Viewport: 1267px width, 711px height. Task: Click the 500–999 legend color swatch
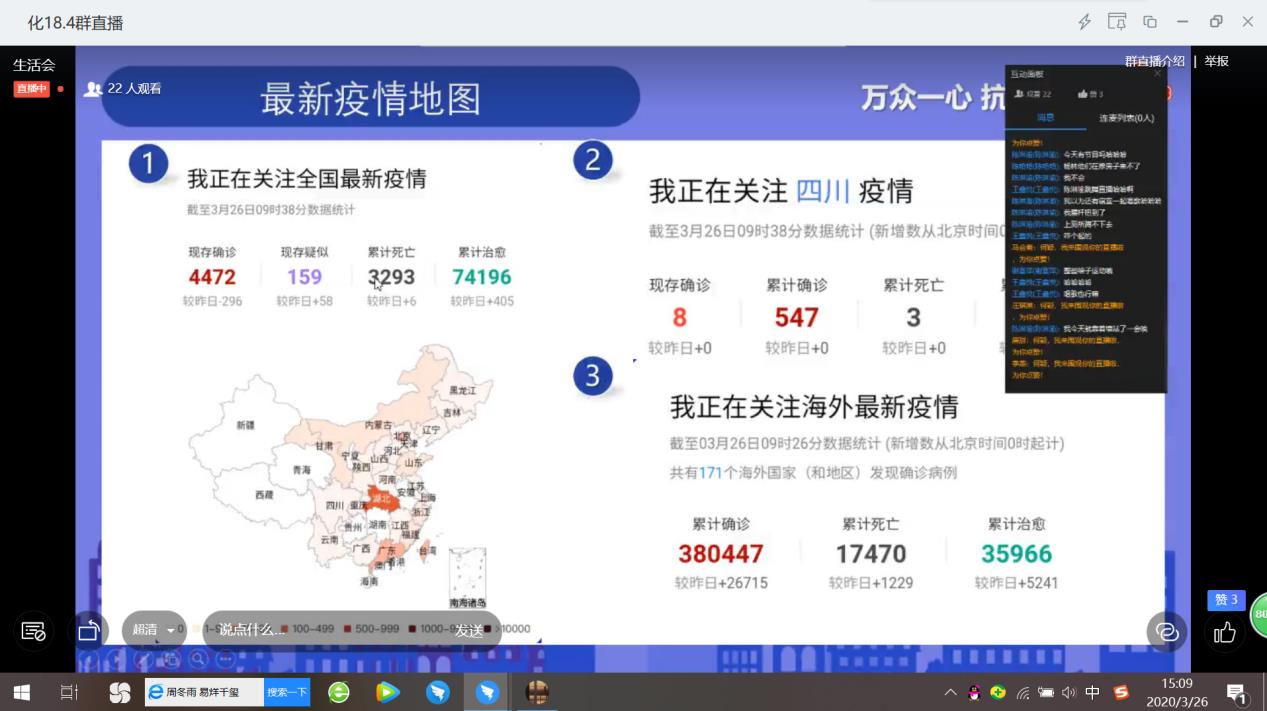[347, 630]
